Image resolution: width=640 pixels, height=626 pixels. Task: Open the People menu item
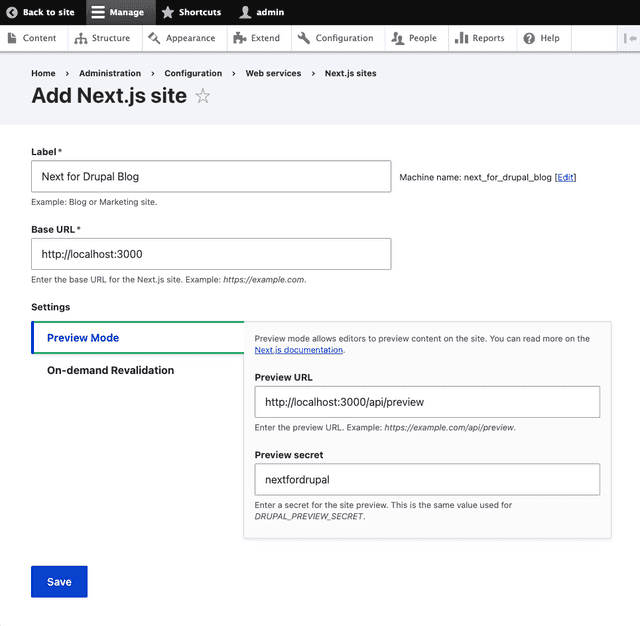click(417, 38)
